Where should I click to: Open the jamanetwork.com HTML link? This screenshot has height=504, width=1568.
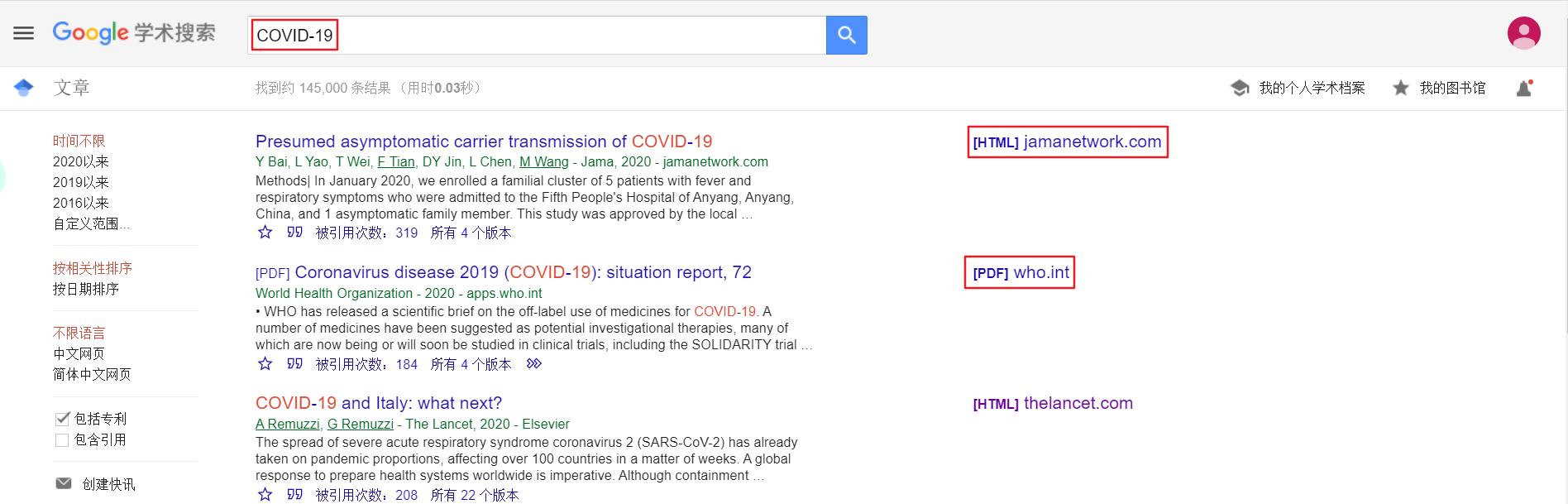click(1067, 142)
